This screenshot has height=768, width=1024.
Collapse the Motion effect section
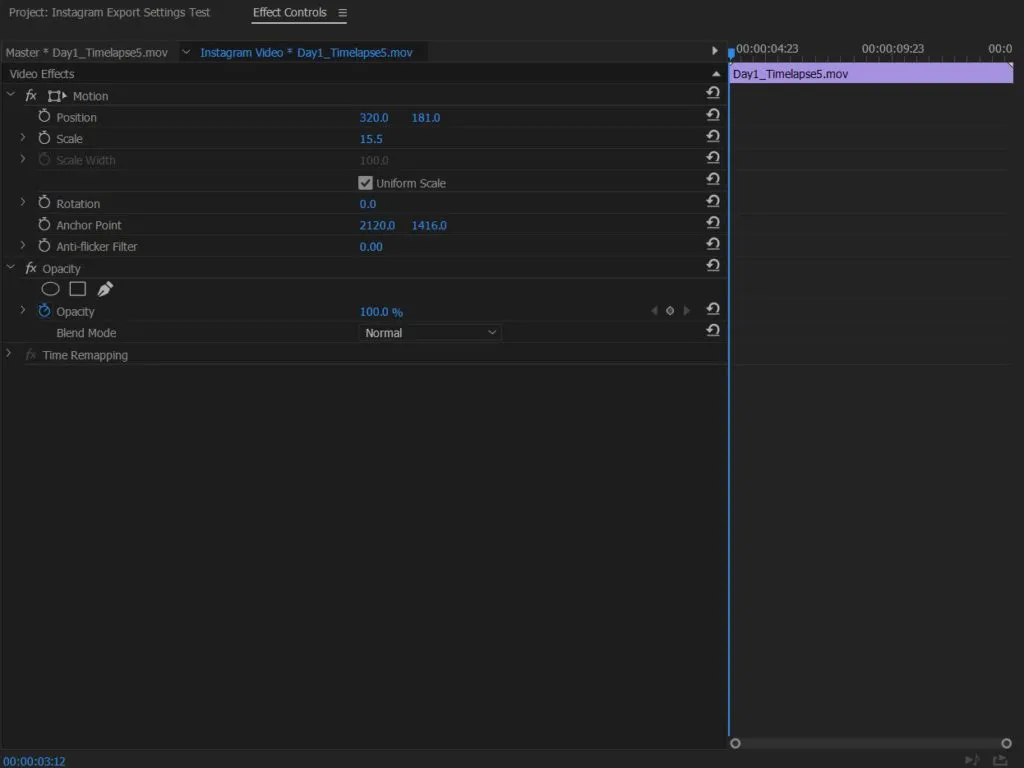click(x=11, y=95)
